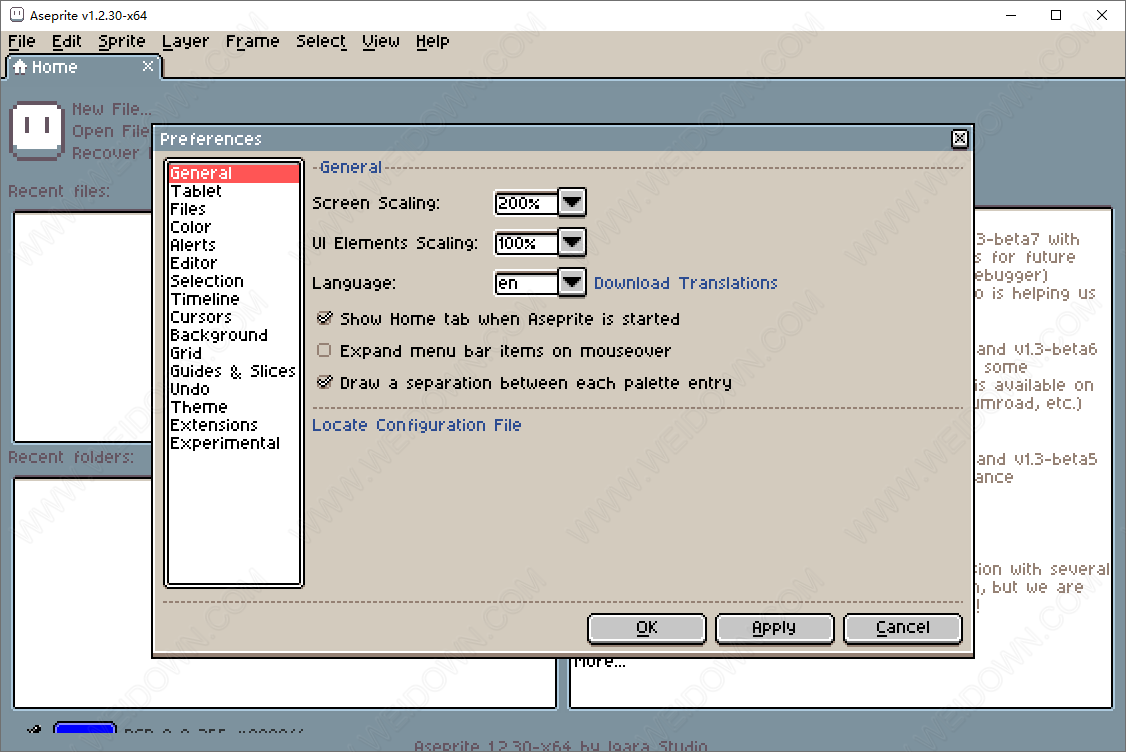Select Undo in preferences list
1126x752 pixels.
click(x=233, y=389)
